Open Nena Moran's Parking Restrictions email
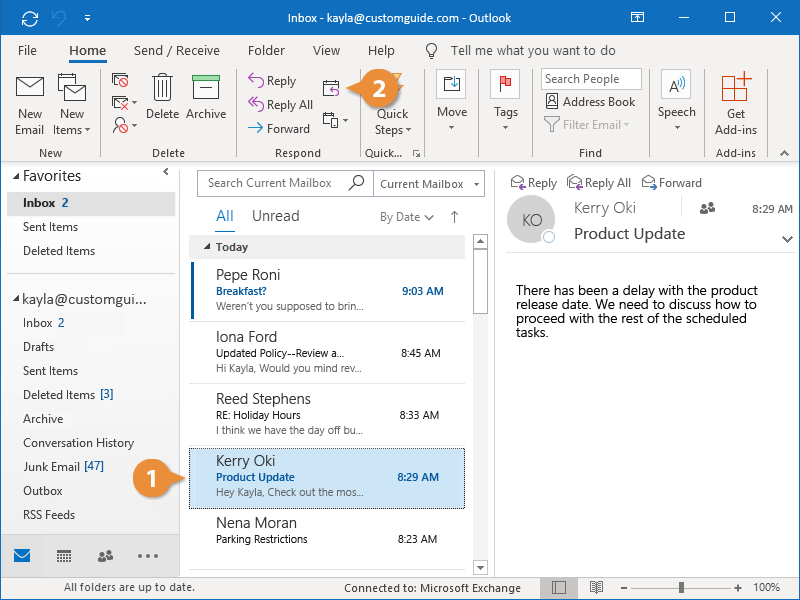Viewport: 800px width, 600px height. click(328, 539)
